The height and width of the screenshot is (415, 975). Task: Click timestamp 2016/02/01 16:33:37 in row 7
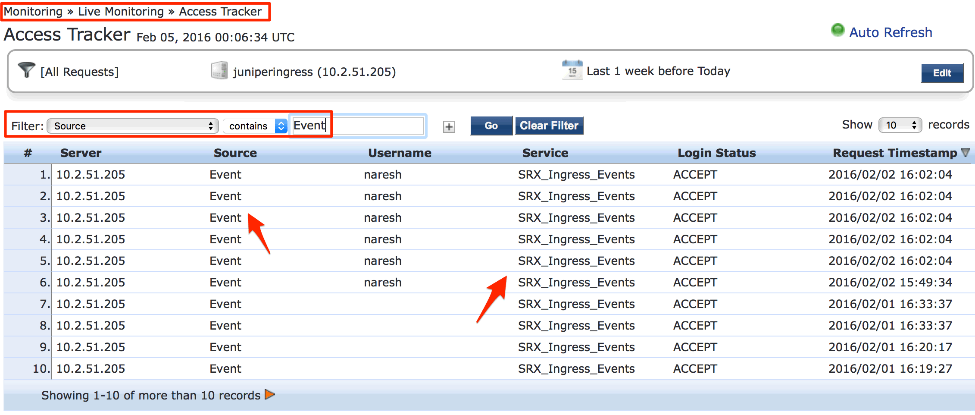(890, 304)
